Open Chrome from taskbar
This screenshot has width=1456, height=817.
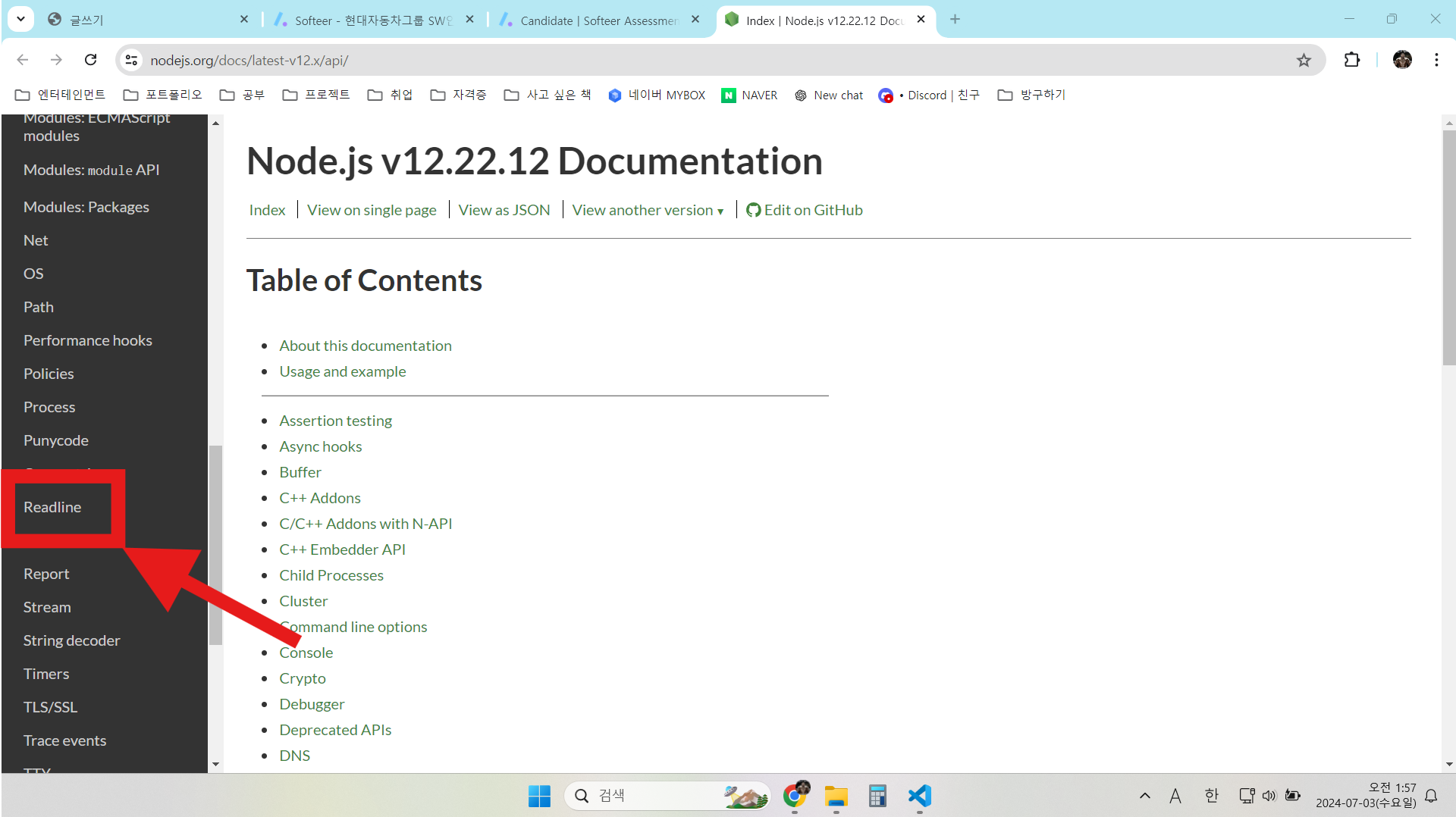[x=795, y=796]
